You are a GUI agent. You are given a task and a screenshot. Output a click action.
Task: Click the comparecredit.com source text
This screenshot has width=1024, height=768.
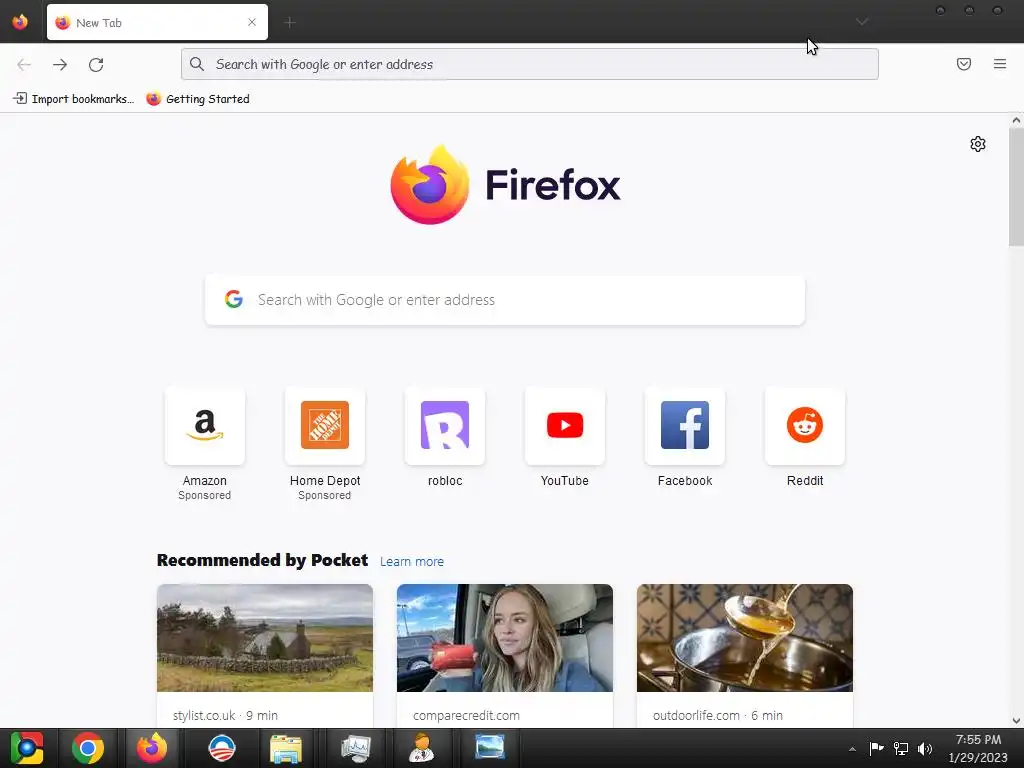[x=466, y=716]
